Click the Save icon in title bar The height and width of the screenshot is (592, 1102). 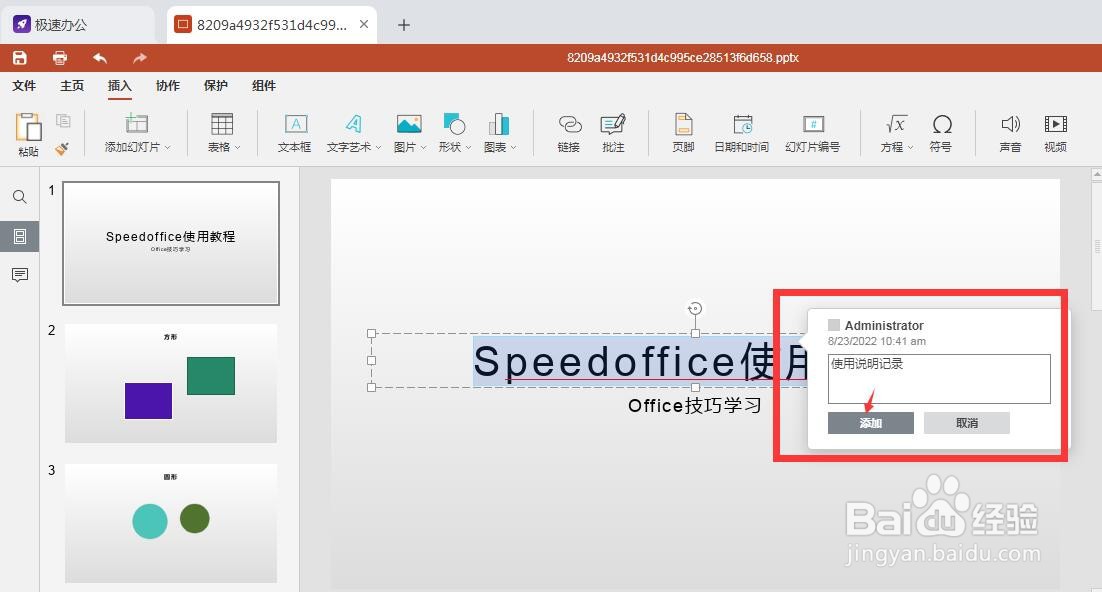[20, 58]
